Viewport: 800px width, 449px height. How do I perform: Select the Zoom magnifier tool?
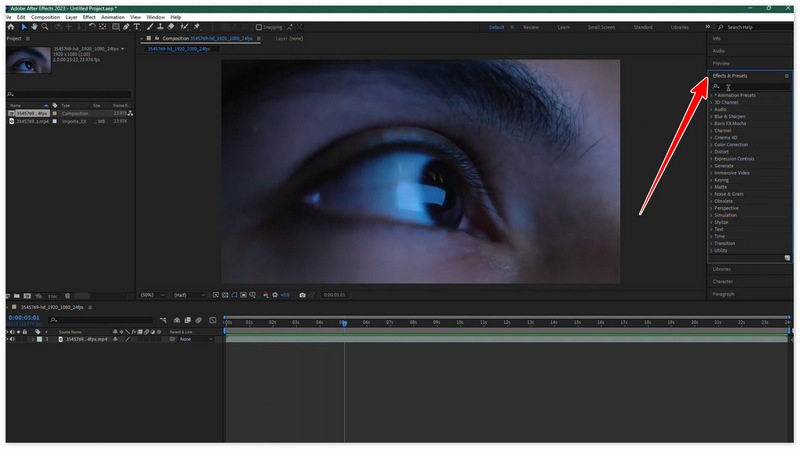click(x=45, y=27)
